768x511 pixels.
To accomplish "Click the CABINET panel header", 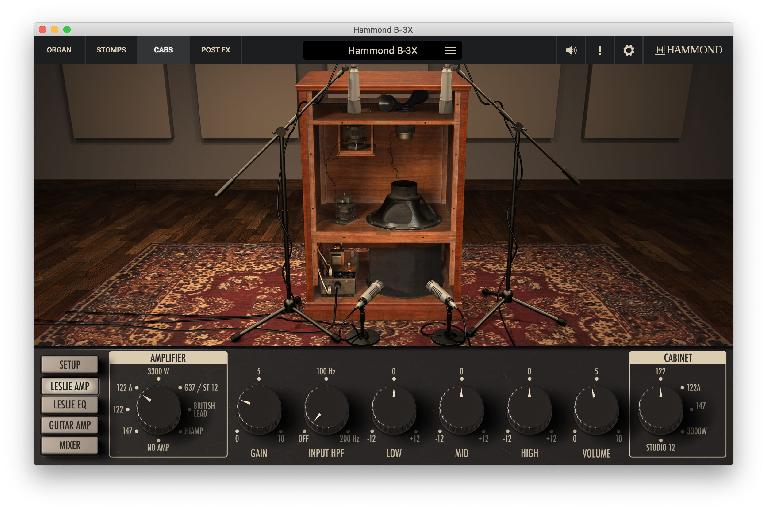I will (677, 358).
